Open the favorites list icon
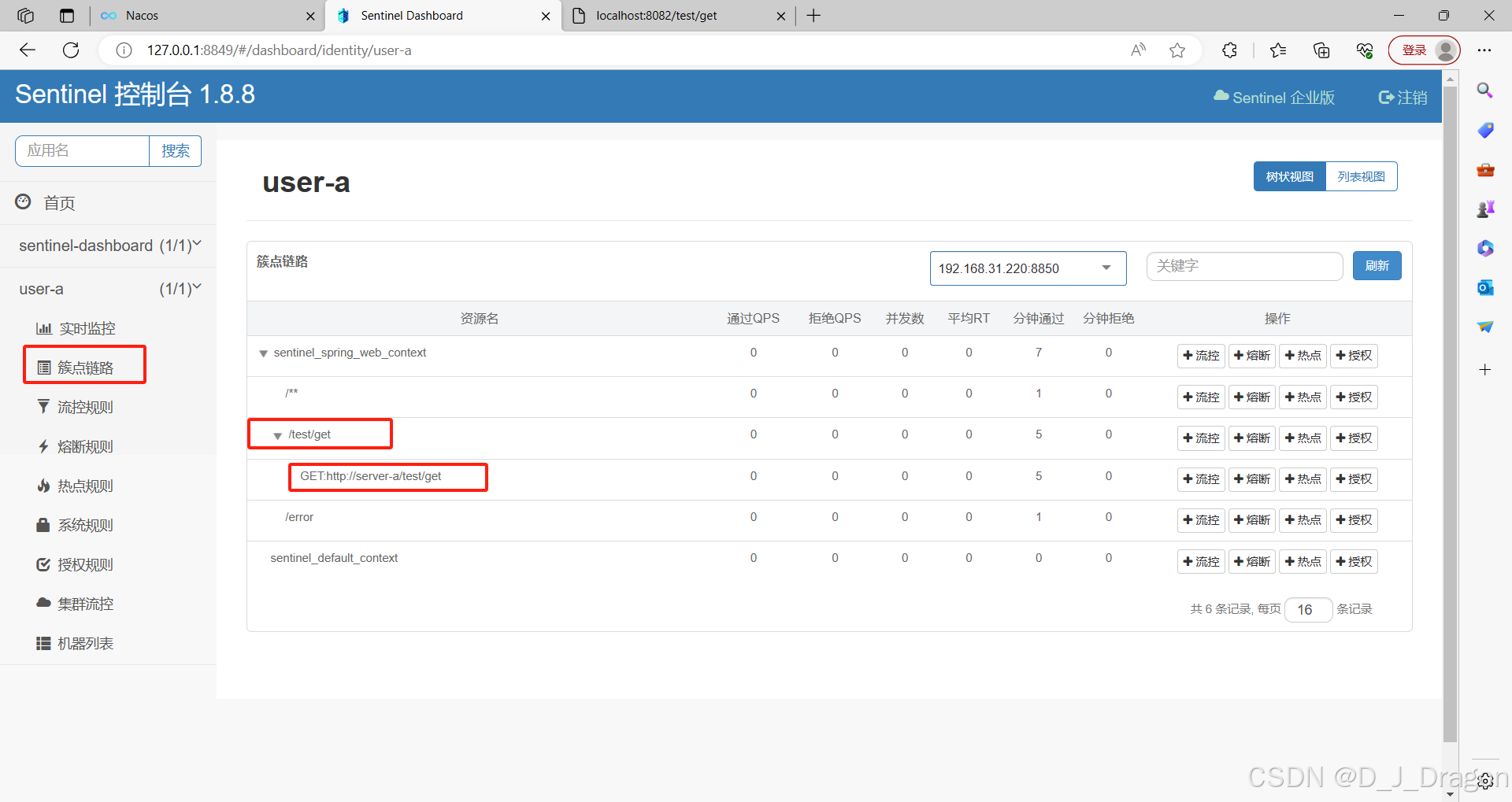Viewport: 1512px width, 802px height. (1278, 50)
